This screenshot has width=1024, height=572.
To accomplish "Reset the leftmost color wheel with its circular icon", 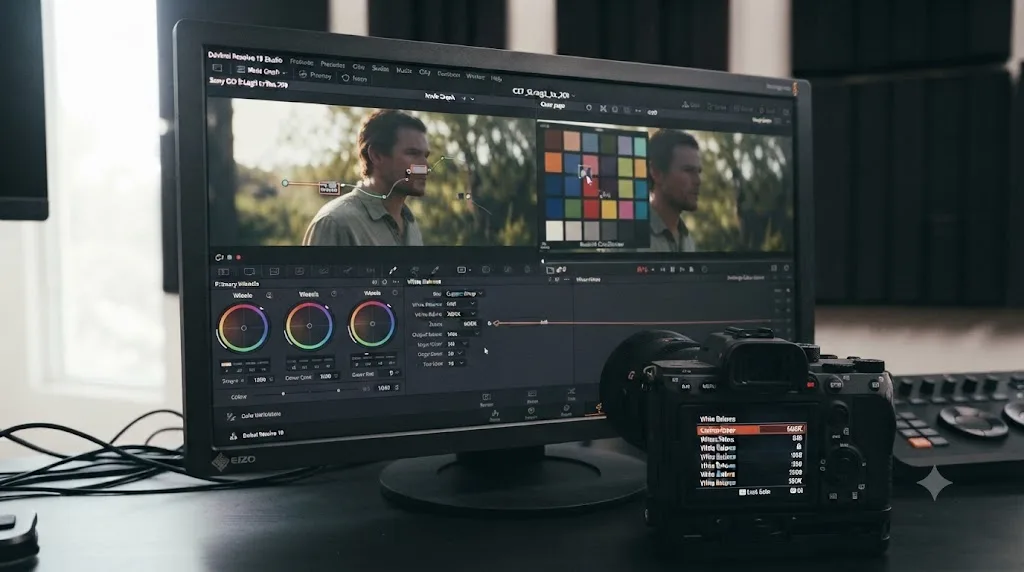I will coord(268,296).
